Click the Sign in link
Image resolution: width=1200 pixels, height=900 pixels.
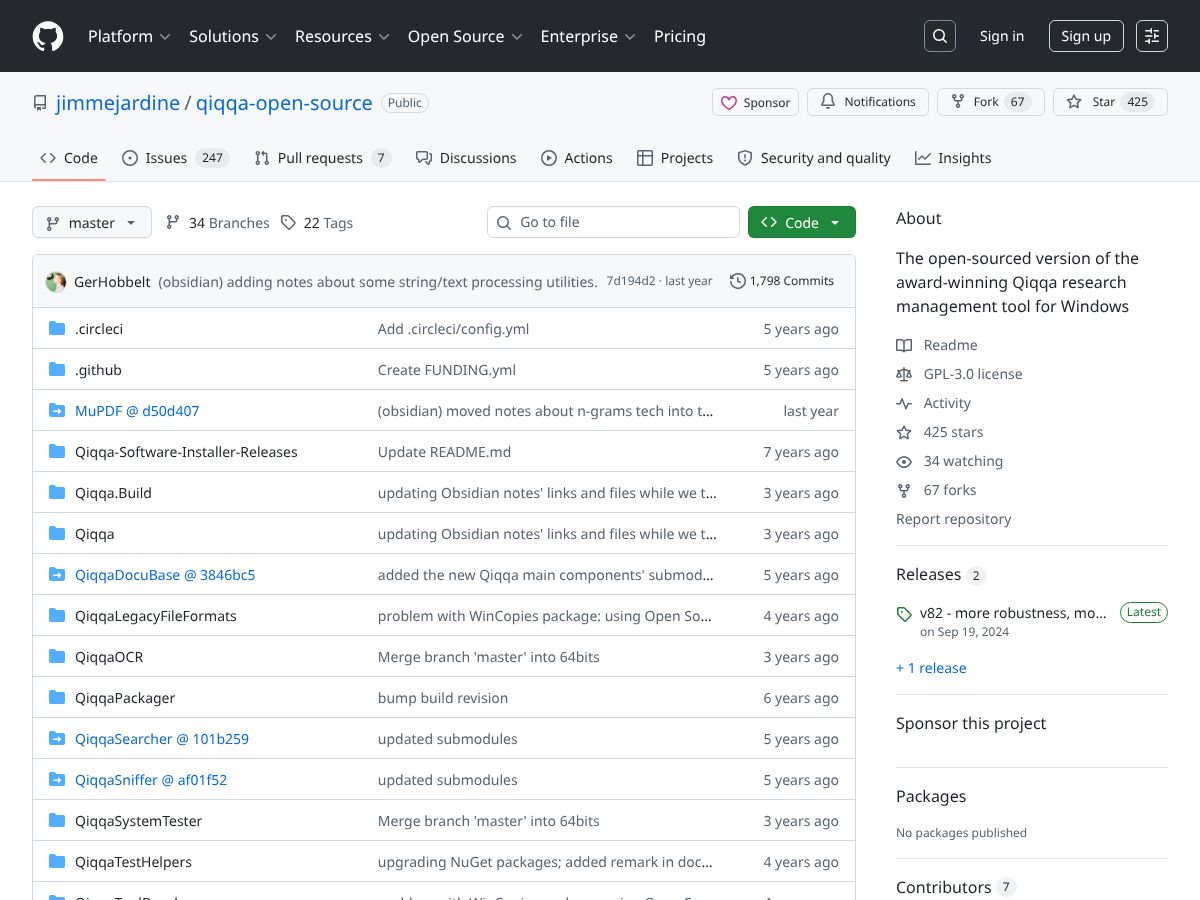(1002, 36)
